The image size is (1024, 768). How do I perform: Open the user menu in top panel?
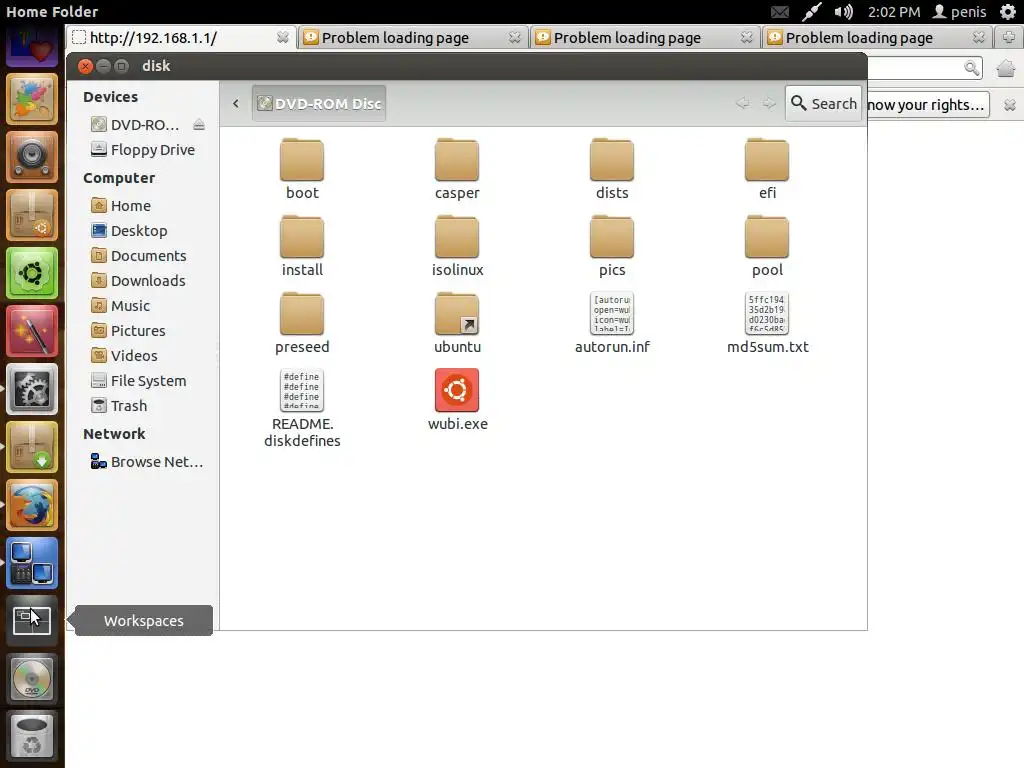959,12
